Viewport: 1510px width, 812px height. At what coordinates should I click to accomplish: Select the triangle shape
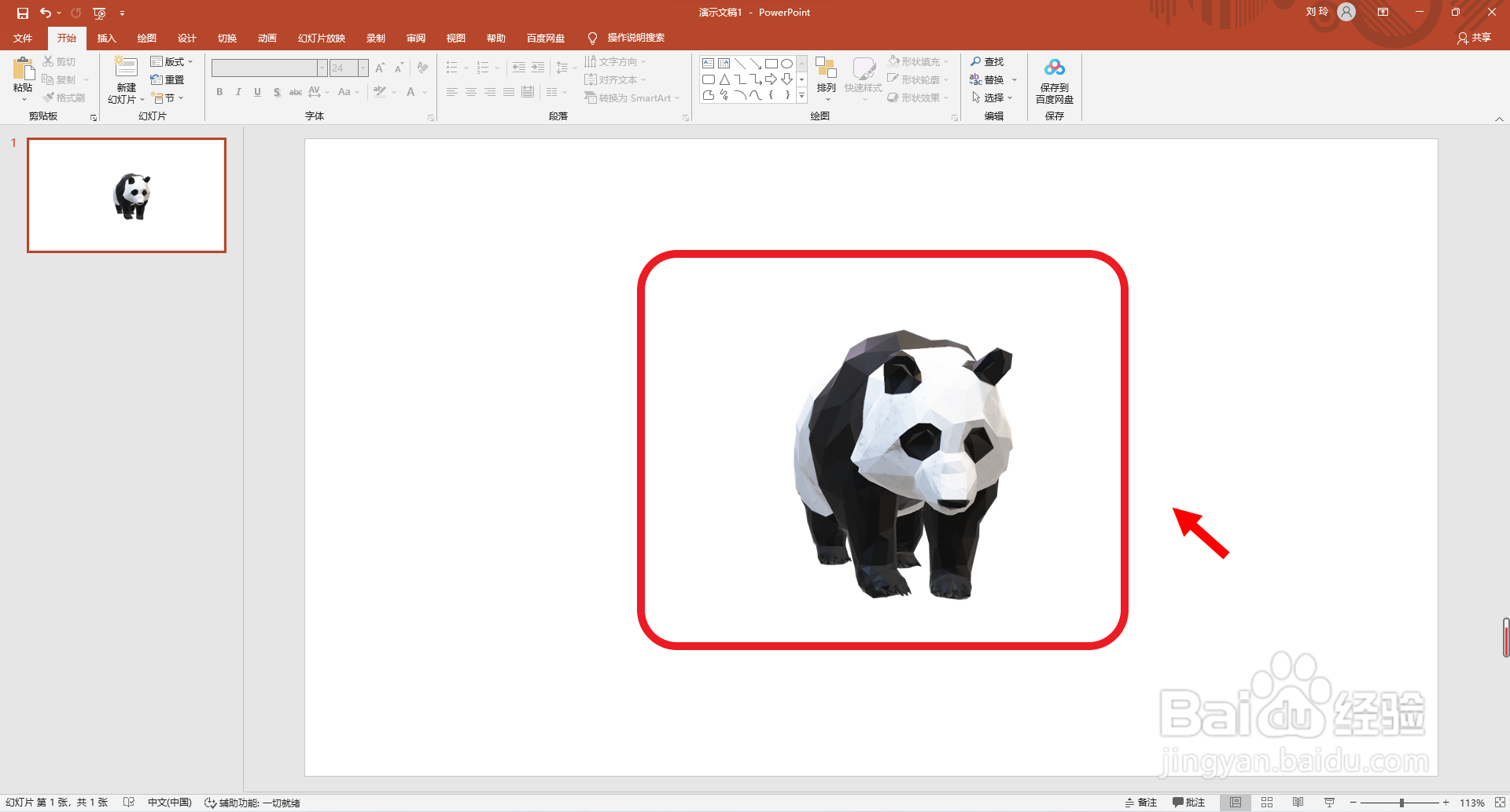coord(724,79)
